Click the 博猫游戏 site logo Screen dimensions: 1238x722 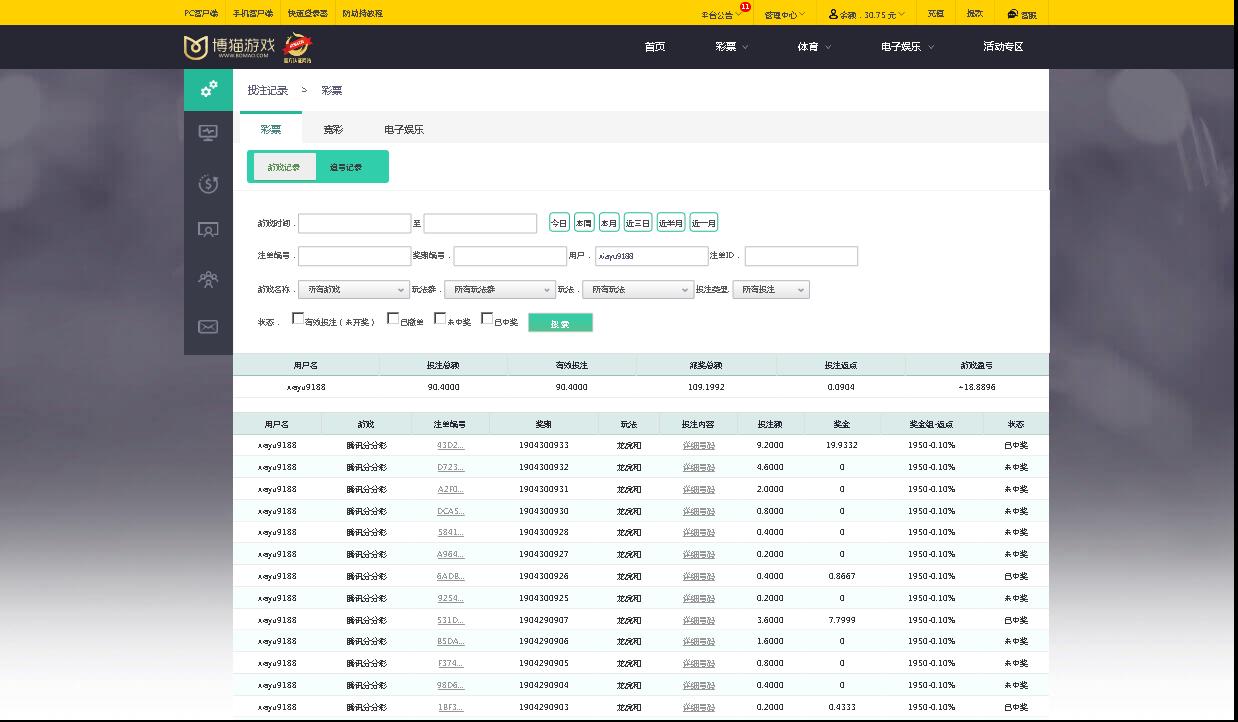coord(230,47)
